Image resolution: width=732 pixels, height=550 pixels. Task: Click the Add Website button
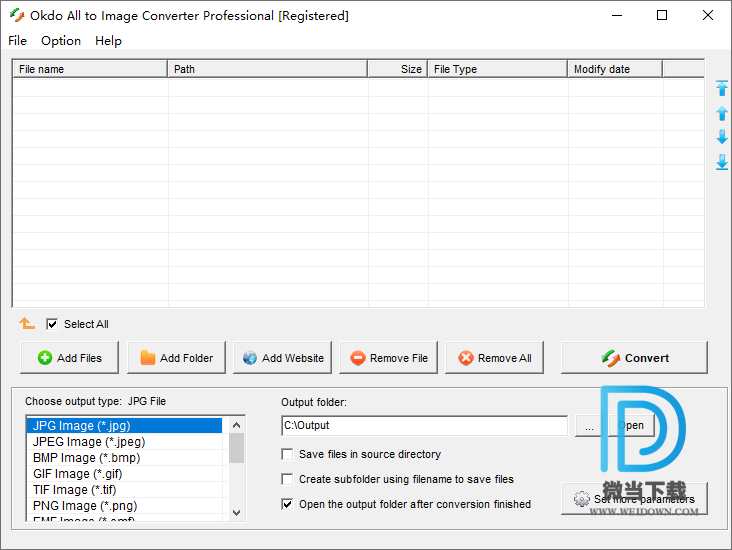(282, 358)
